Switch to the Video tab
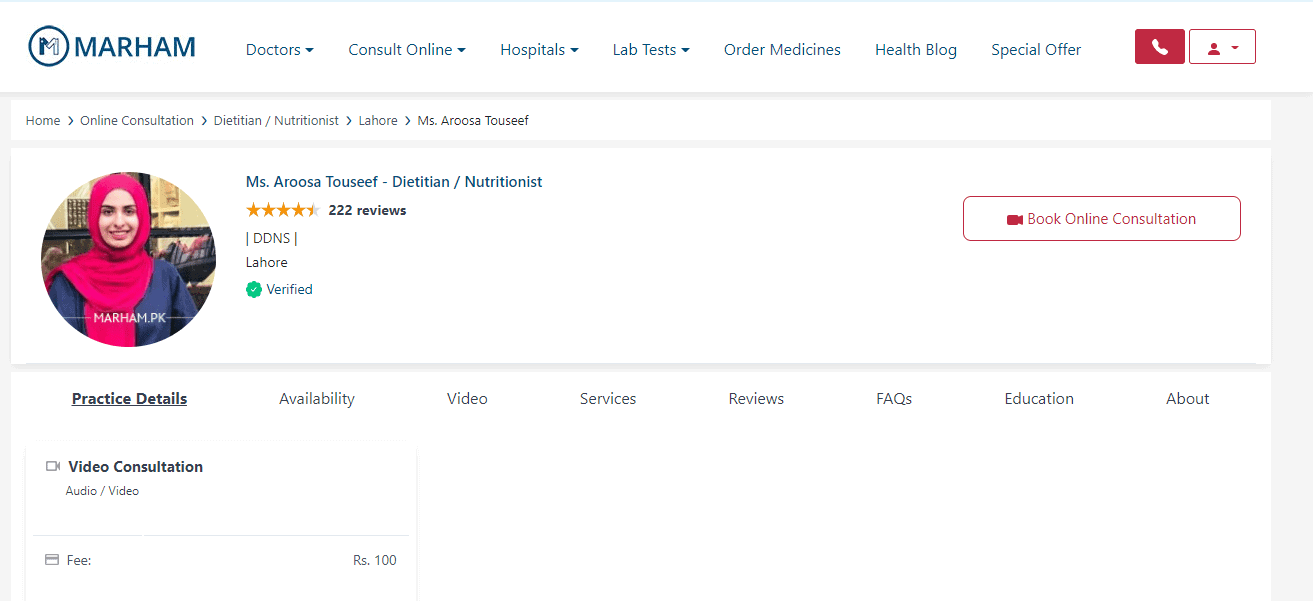1313x601 pixels. (x=467, y=398)
